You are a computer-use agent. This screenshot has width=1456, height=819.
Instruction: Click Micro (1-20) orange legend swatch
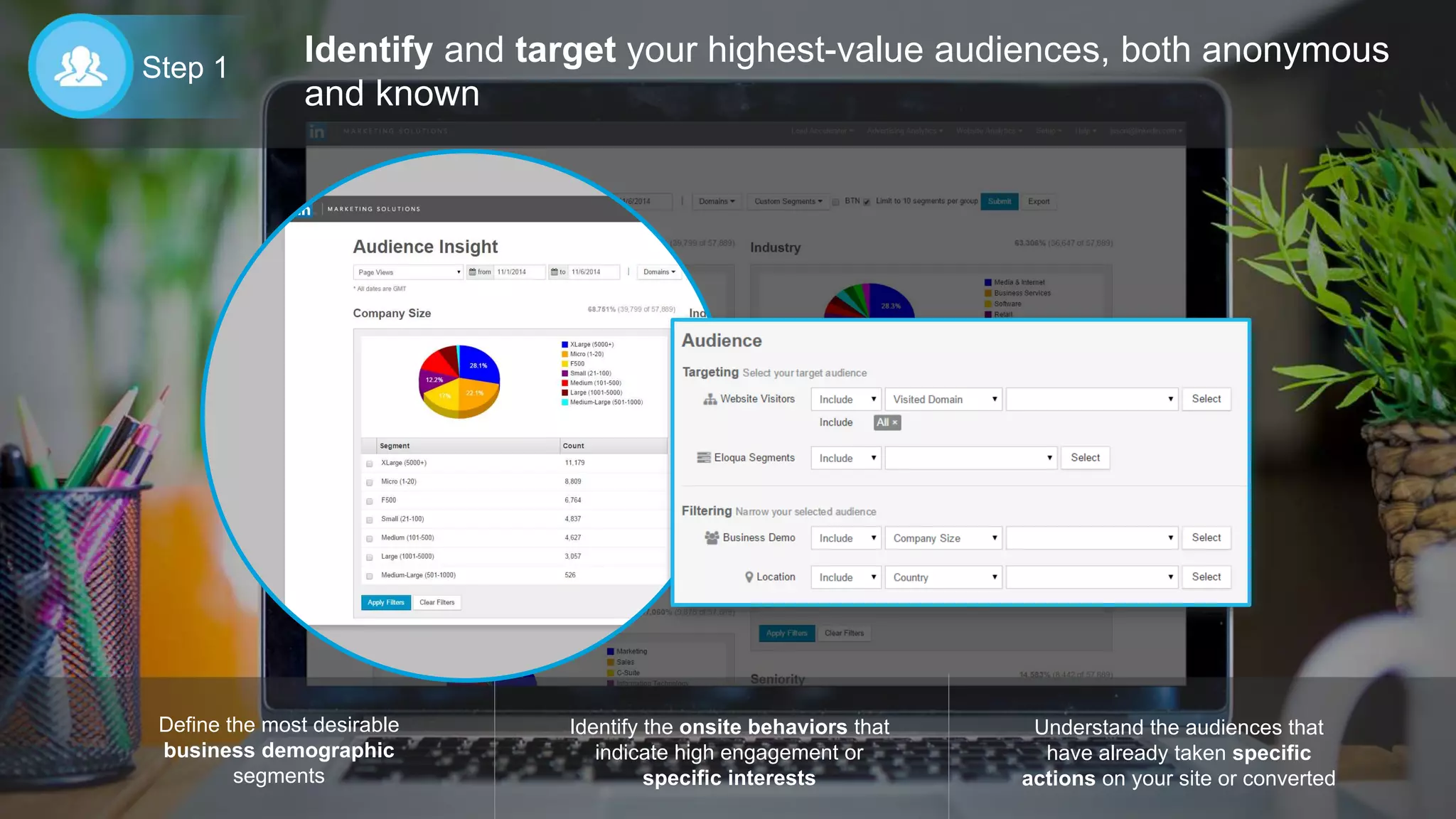click(565, 355)
